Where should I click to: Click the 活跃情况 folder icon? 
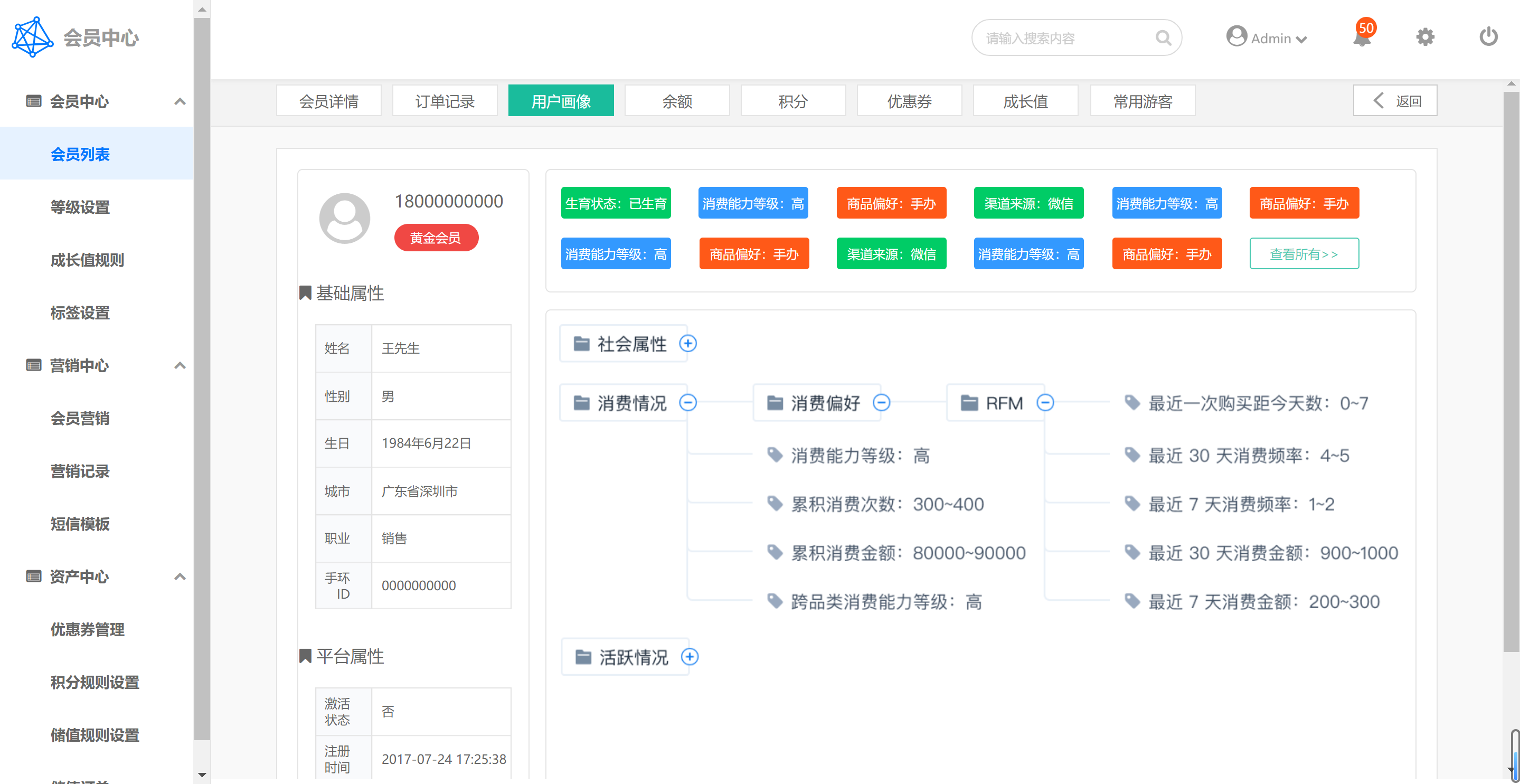[x=583, y=657]
